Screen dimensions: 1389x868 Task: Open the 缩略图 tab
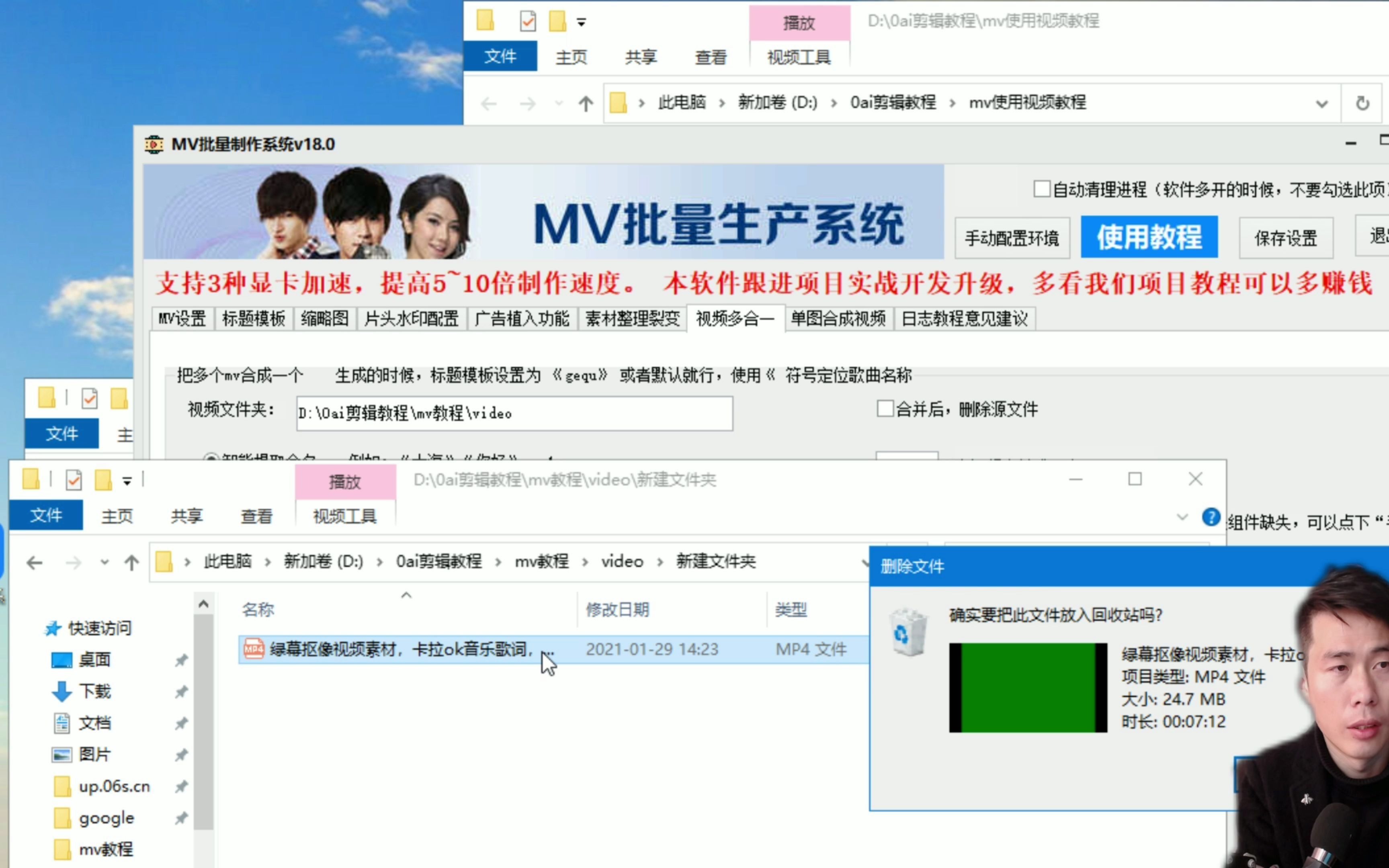325,319
